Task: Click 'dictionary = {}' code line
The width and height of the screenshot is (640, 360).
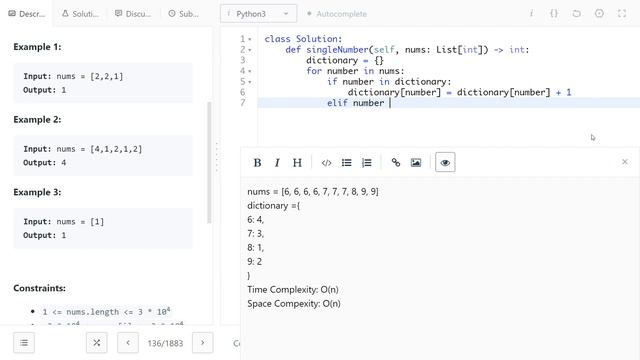Action: click(345, 60)
